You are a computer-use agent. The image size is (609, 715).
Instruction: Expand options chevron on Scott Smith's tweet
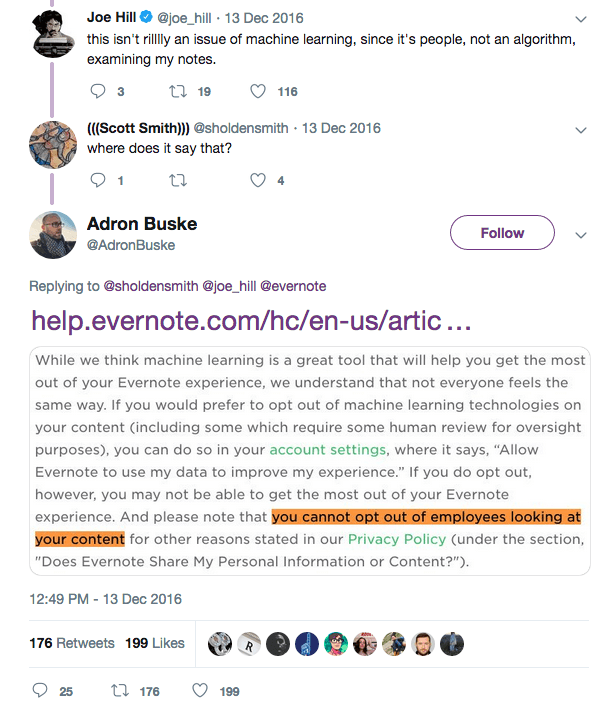pyautogui.click(x=582, y=130)
